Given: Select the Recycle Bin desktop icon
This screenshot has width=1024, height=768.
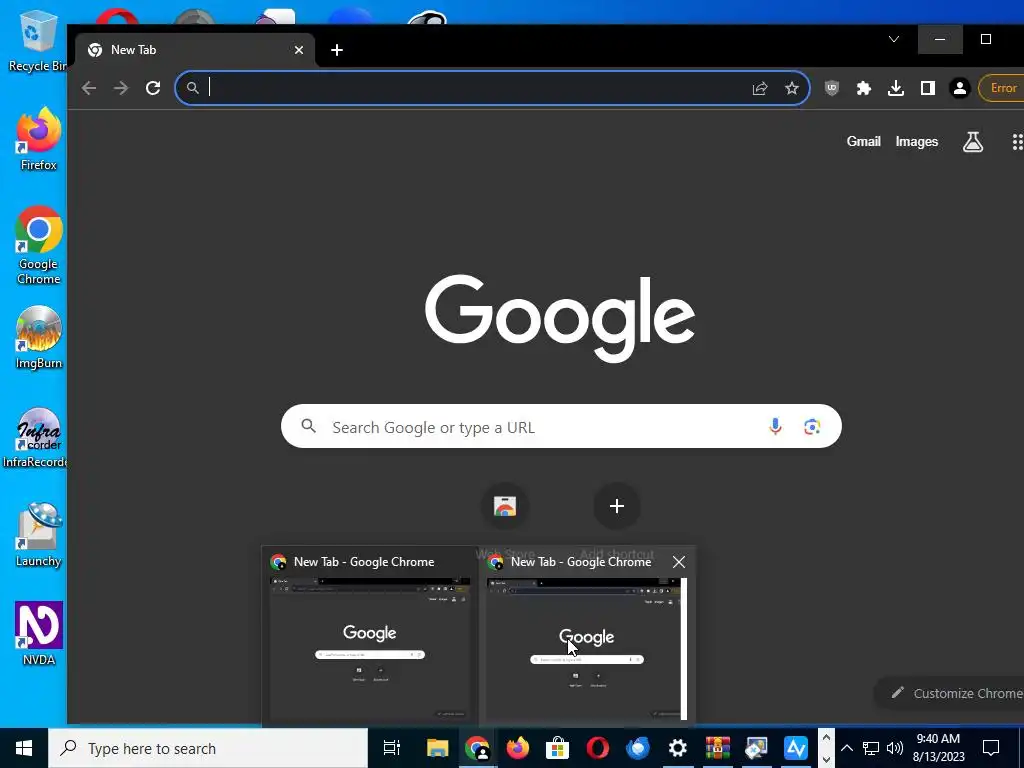Looking at the screenshot, I should (36, 40).
